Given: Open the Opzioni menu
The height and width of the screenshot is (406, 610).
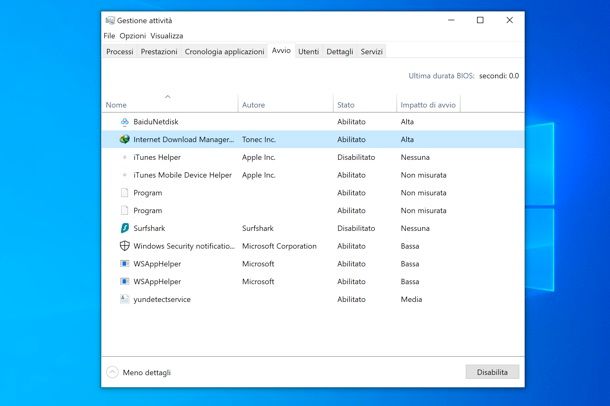Looking at the screenshot, I should (133, 36).
